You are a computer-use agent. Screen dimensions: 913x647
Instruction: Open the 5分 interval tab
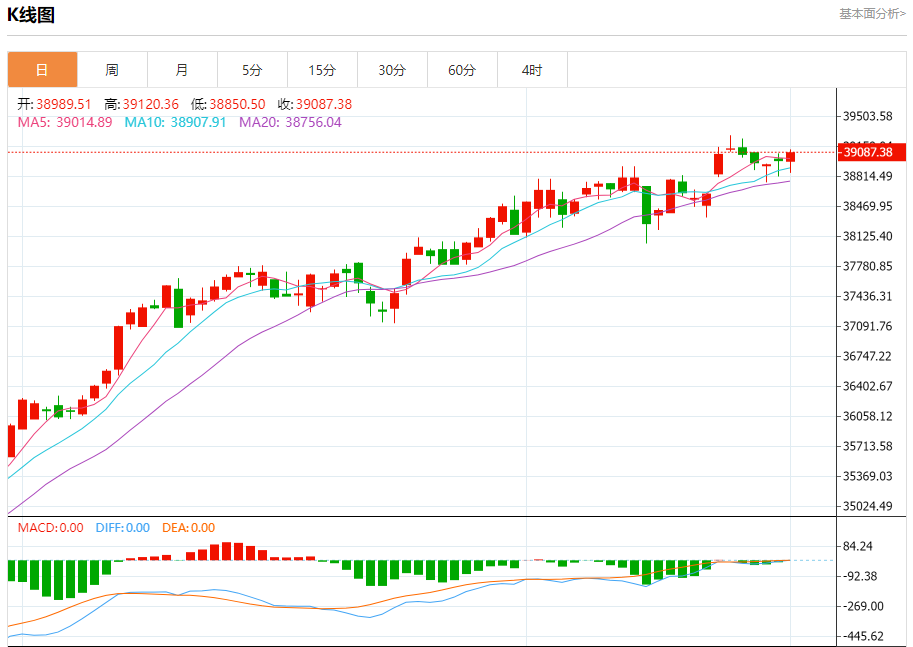click(x=252, y=70)
